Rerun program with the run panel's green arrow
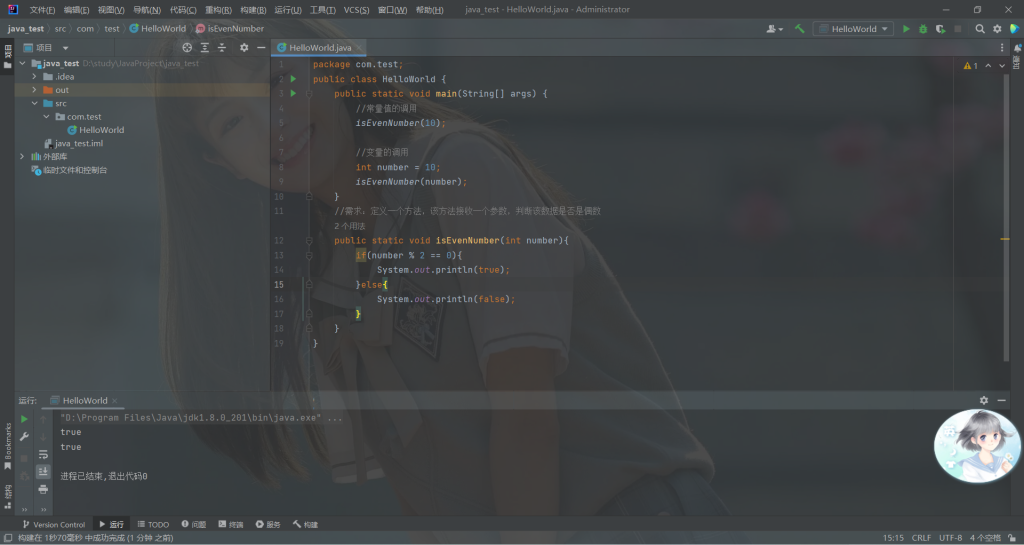The width and height of the screenshot is (1024, 545). point(25,419)
